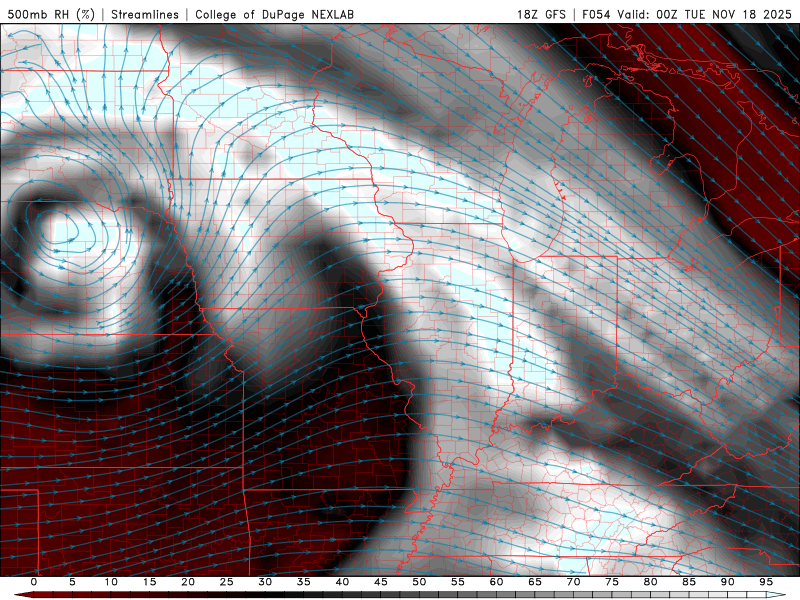800x600 pixels.
Task: Click the '50' legend value
Action: point(419,582)
